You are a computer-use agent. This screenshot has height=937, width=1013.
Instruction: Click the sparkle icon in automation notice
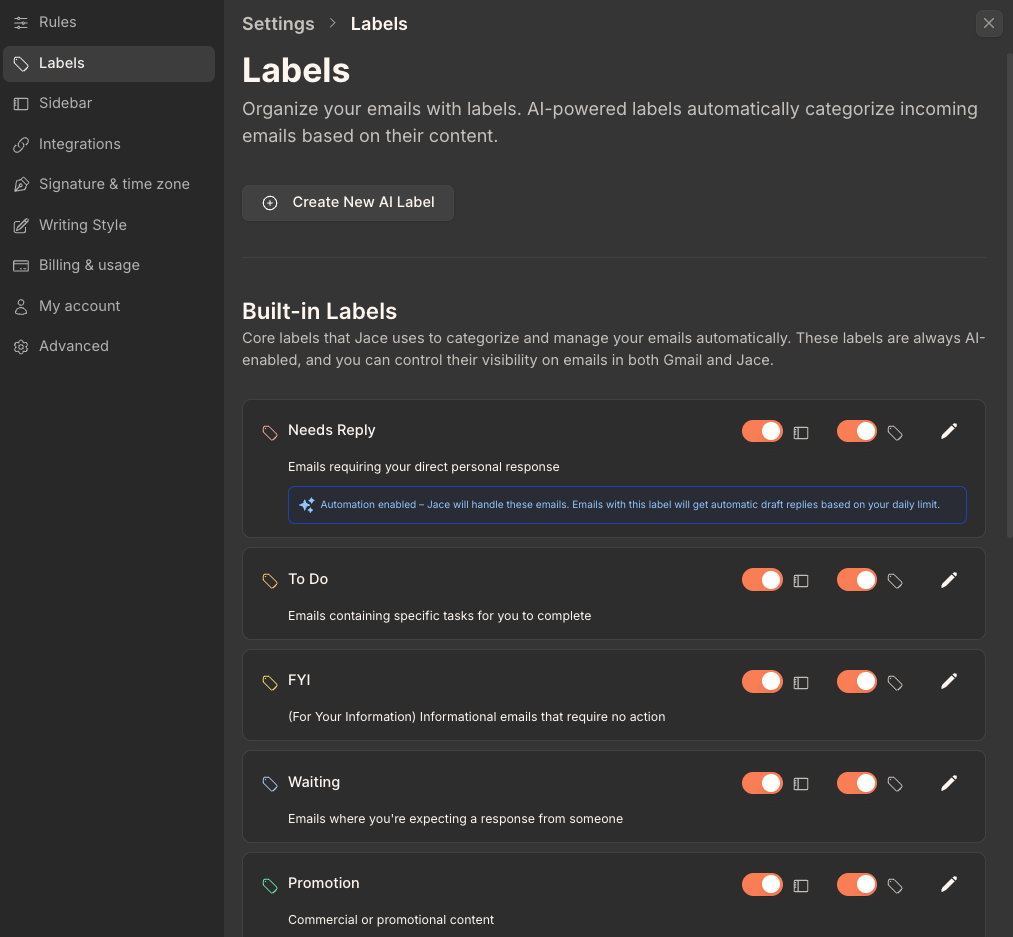pyautogui.click(x=307, y=505)
